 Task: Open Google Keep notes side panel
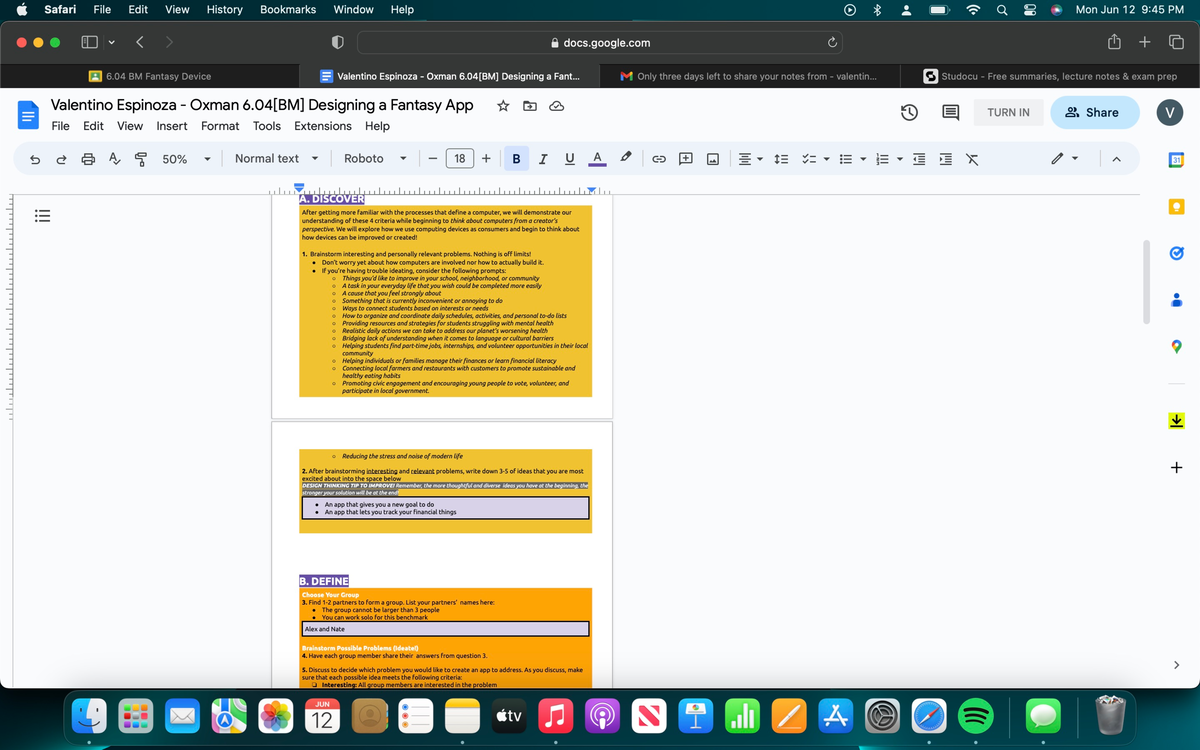click(x=1176, y=205)
